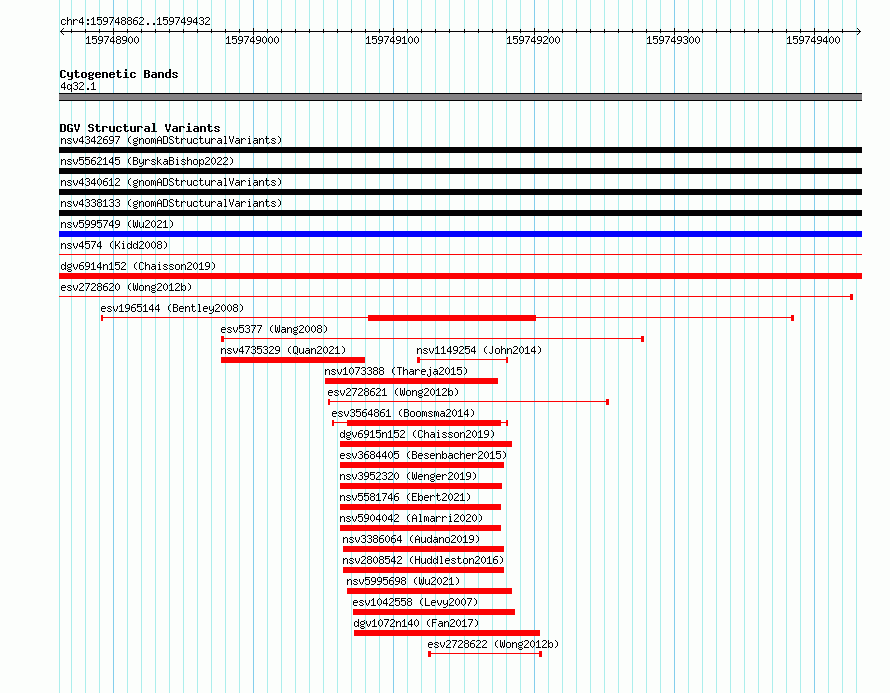Click the red dgv1072n140 Fan2017 bar
This screenshot has height=693, width=890.
point(447,633)
